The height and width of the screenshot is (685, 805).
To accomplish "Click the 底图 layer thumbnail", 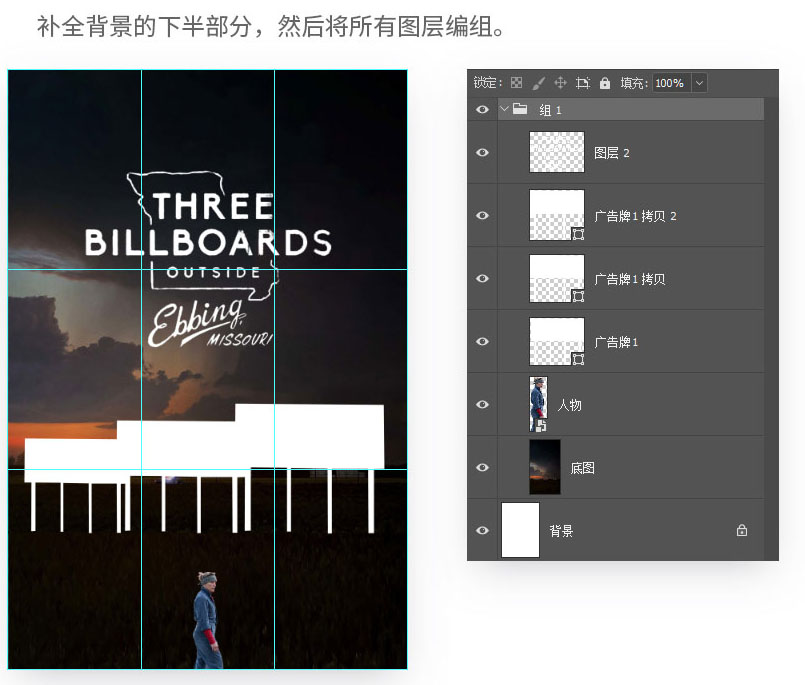I will pos(545,467).
